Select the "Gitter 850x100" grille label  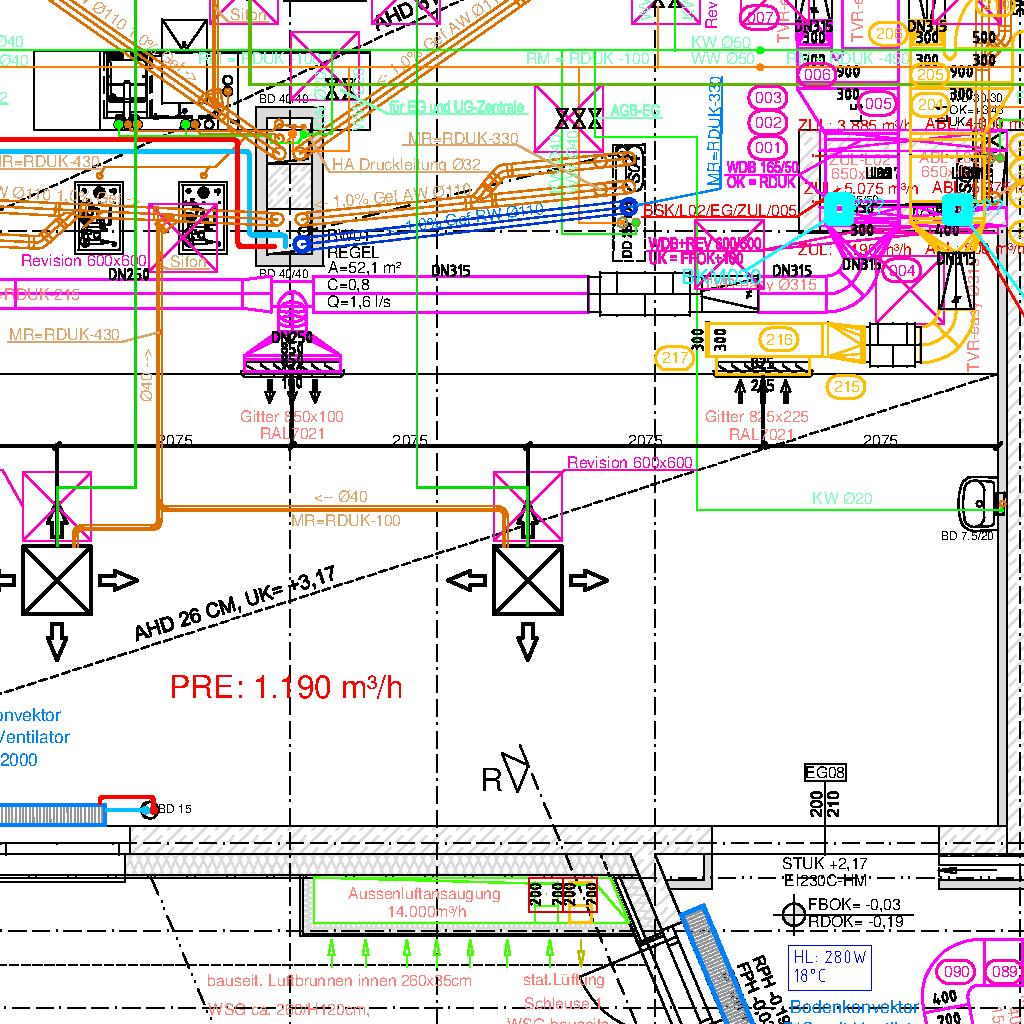(x=292, y=416)
